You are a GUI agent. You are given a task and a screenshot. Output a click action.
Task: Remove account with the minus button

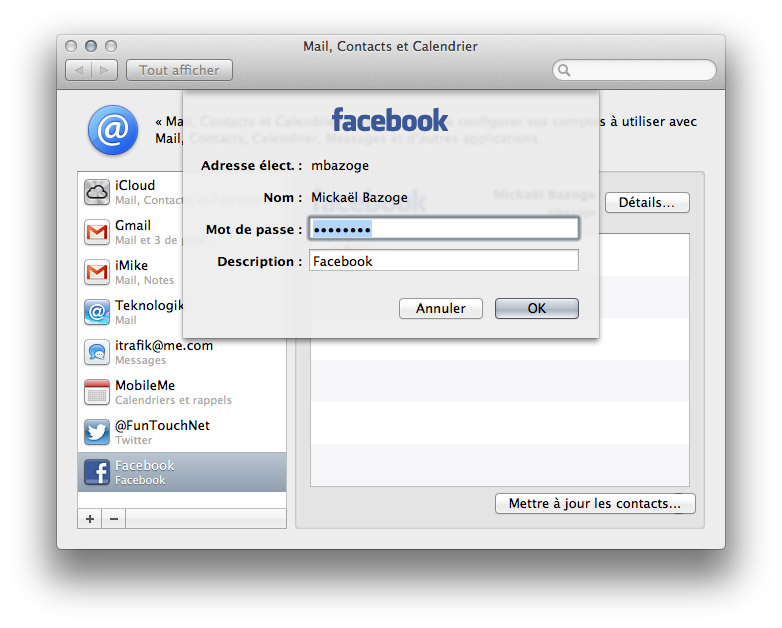(114, 519)
